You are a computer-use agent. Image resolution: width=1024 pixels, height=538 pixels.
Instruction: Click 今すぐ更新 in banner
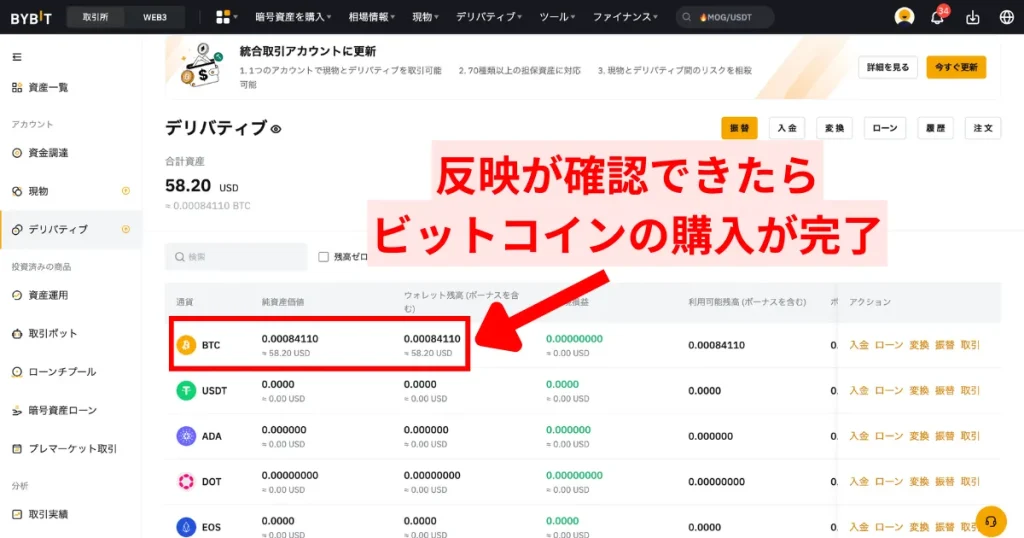pos(956,67)
